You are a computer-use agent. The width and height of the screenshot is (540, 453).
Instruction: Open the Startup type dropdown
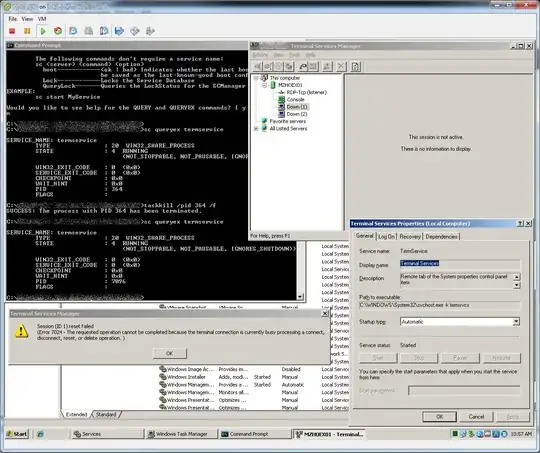516,322
